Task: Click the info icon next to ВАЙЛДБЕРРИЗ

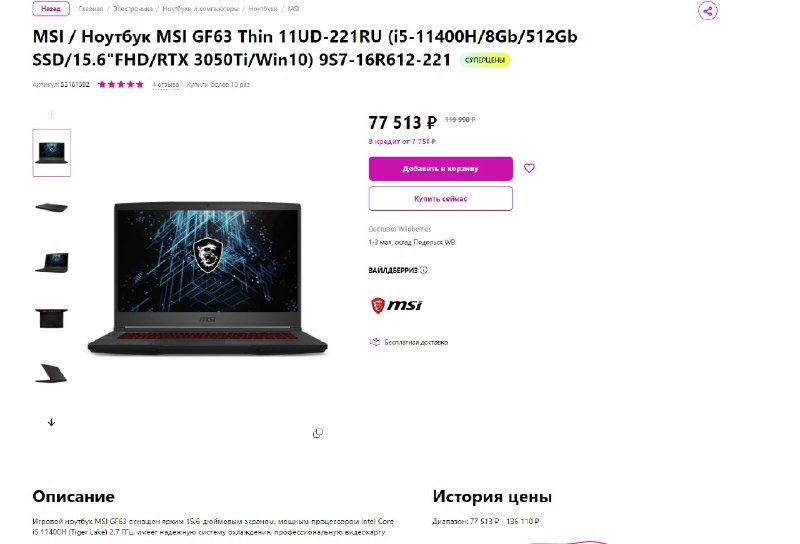Action: pyautogui.click(x=423, y=270)
